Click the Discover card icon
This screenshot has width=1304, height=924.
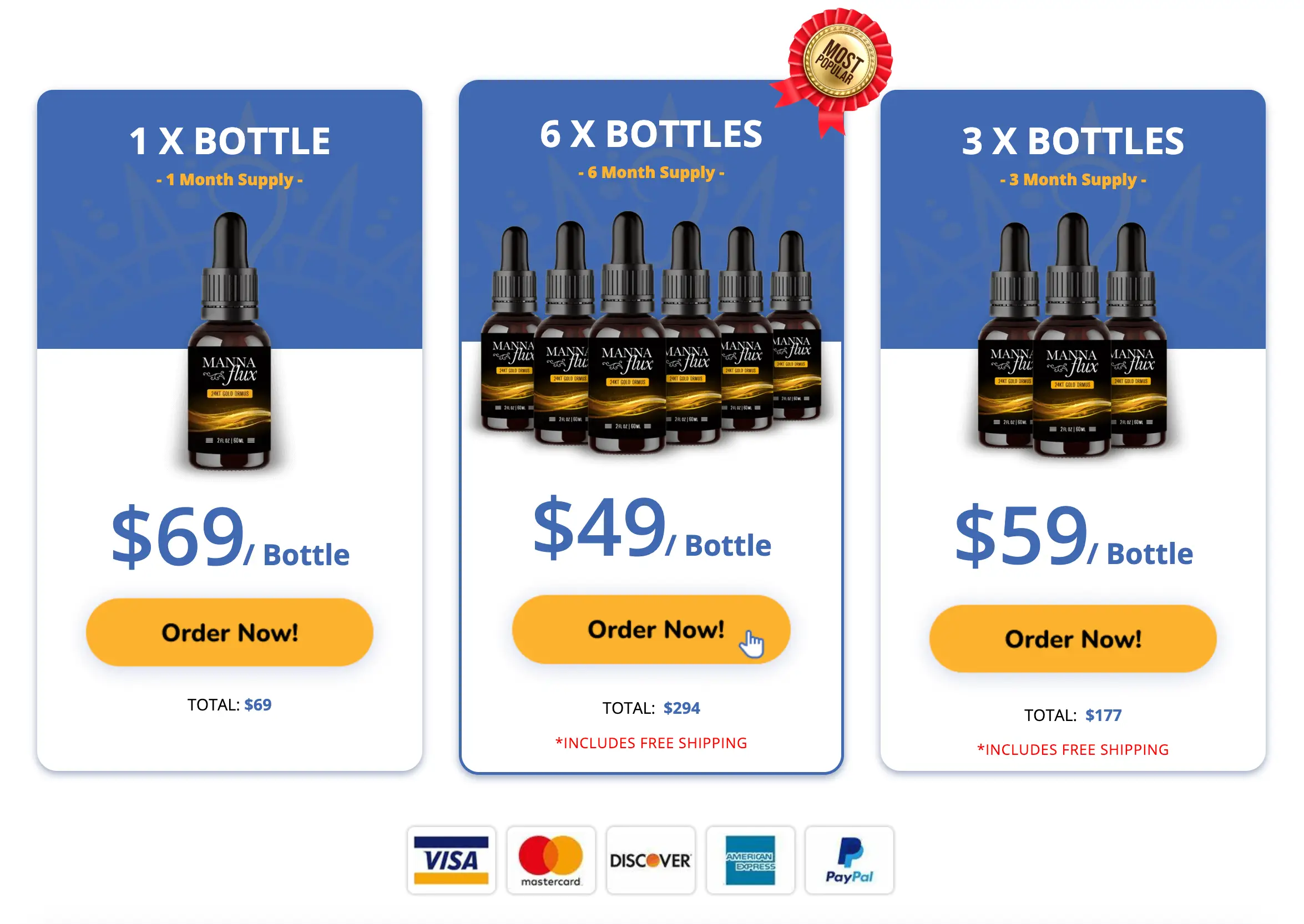pyautogui.click(x=650, y=860)
